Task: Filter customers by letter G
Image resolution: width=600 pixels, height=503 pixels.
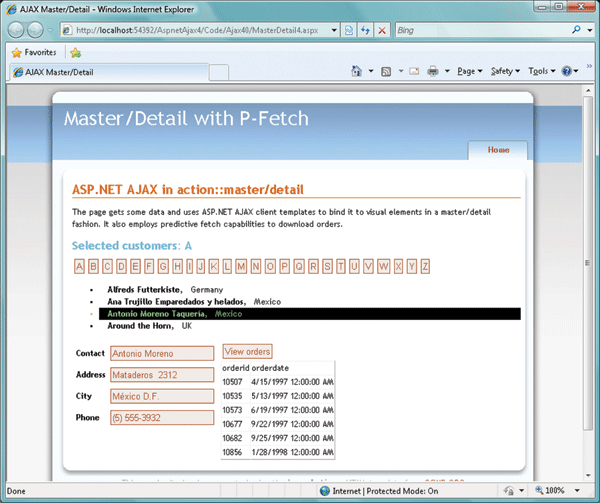Action: point(163,266)
